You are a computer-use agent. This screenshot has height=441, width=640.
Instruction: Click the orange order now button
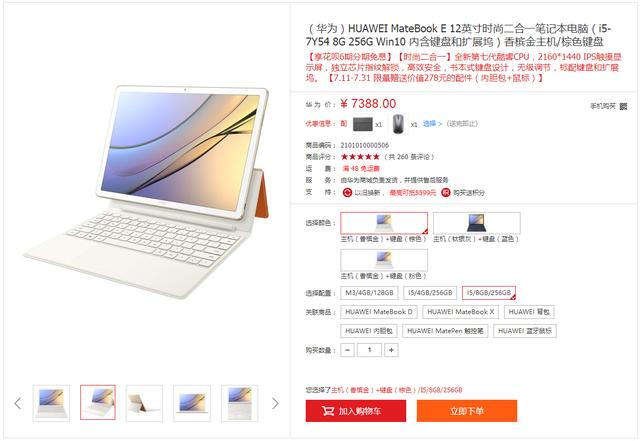point(467,411)
